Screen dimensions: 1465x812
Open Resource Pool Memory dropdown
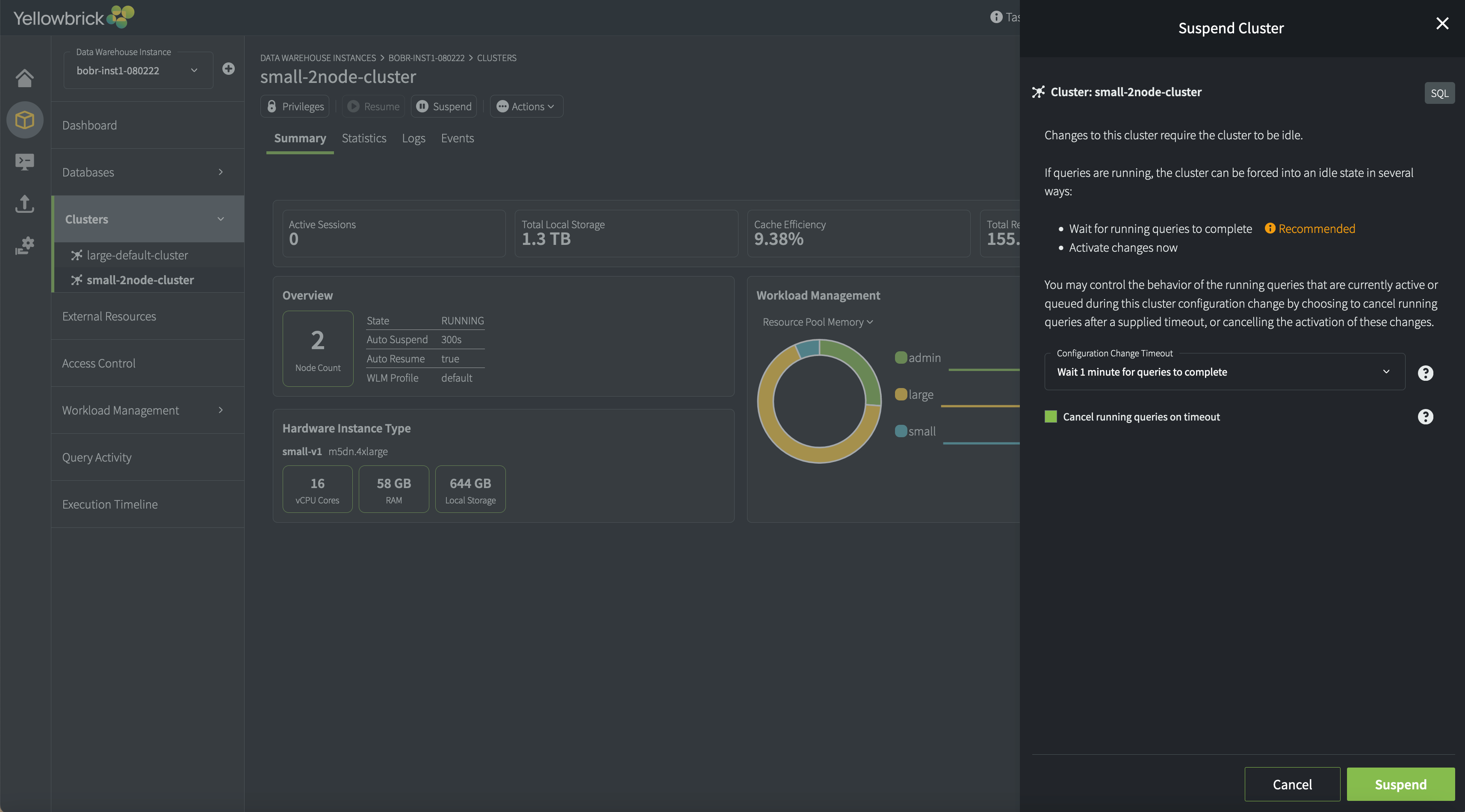[817, 322]
